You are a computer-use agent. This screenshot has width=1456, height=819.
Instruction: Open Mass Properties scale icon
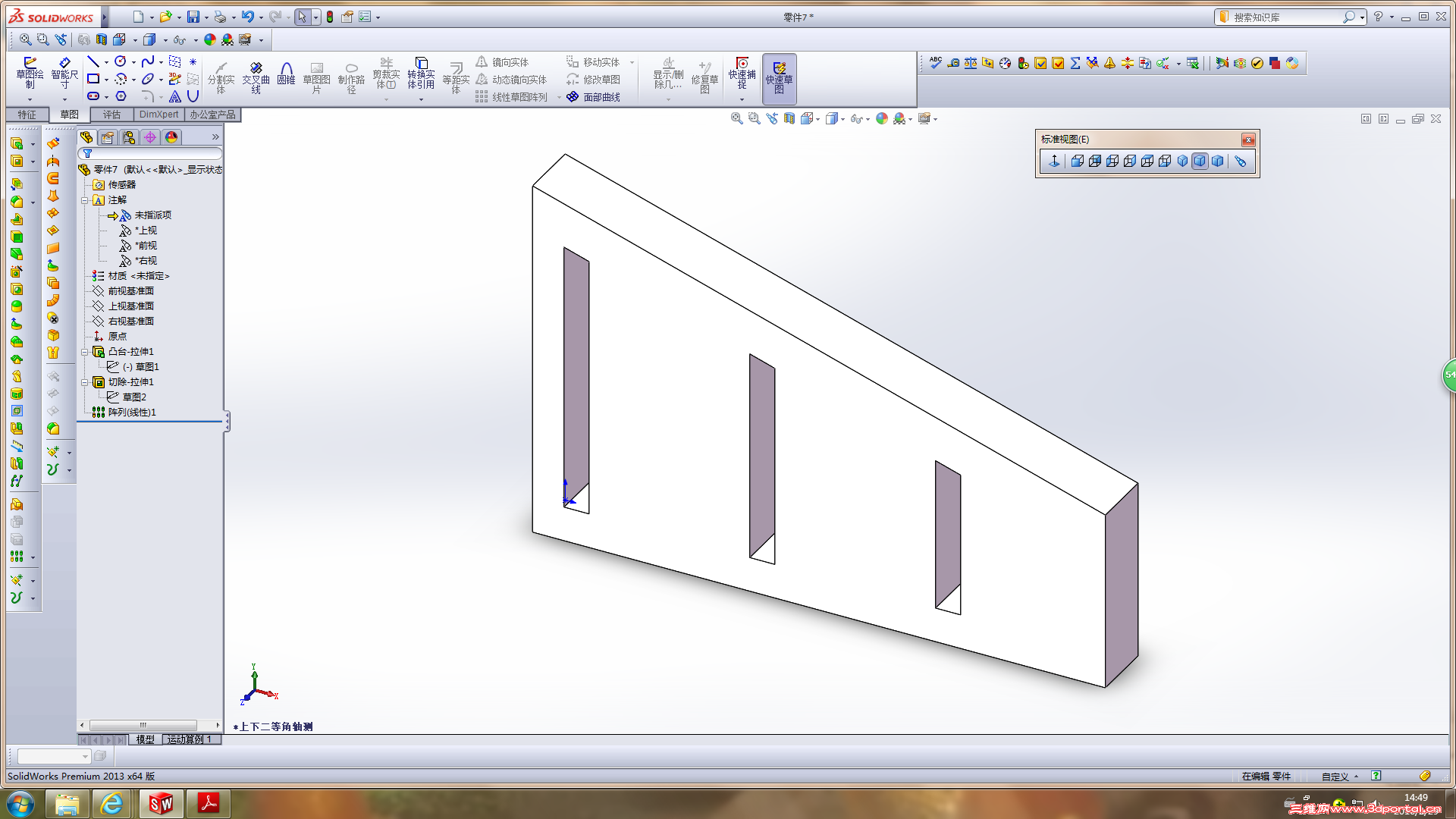pyautogui.click(x=971, y=63)
